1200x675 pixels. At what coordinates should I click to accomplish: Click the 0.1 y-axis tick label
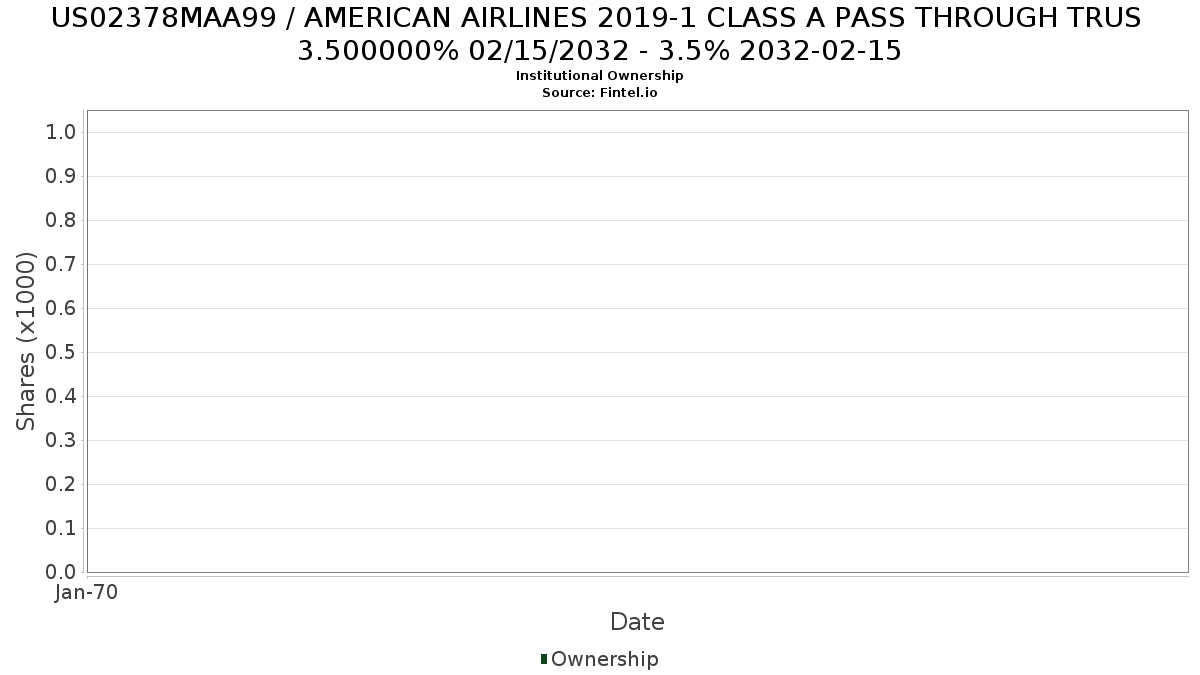click(62, 528)
